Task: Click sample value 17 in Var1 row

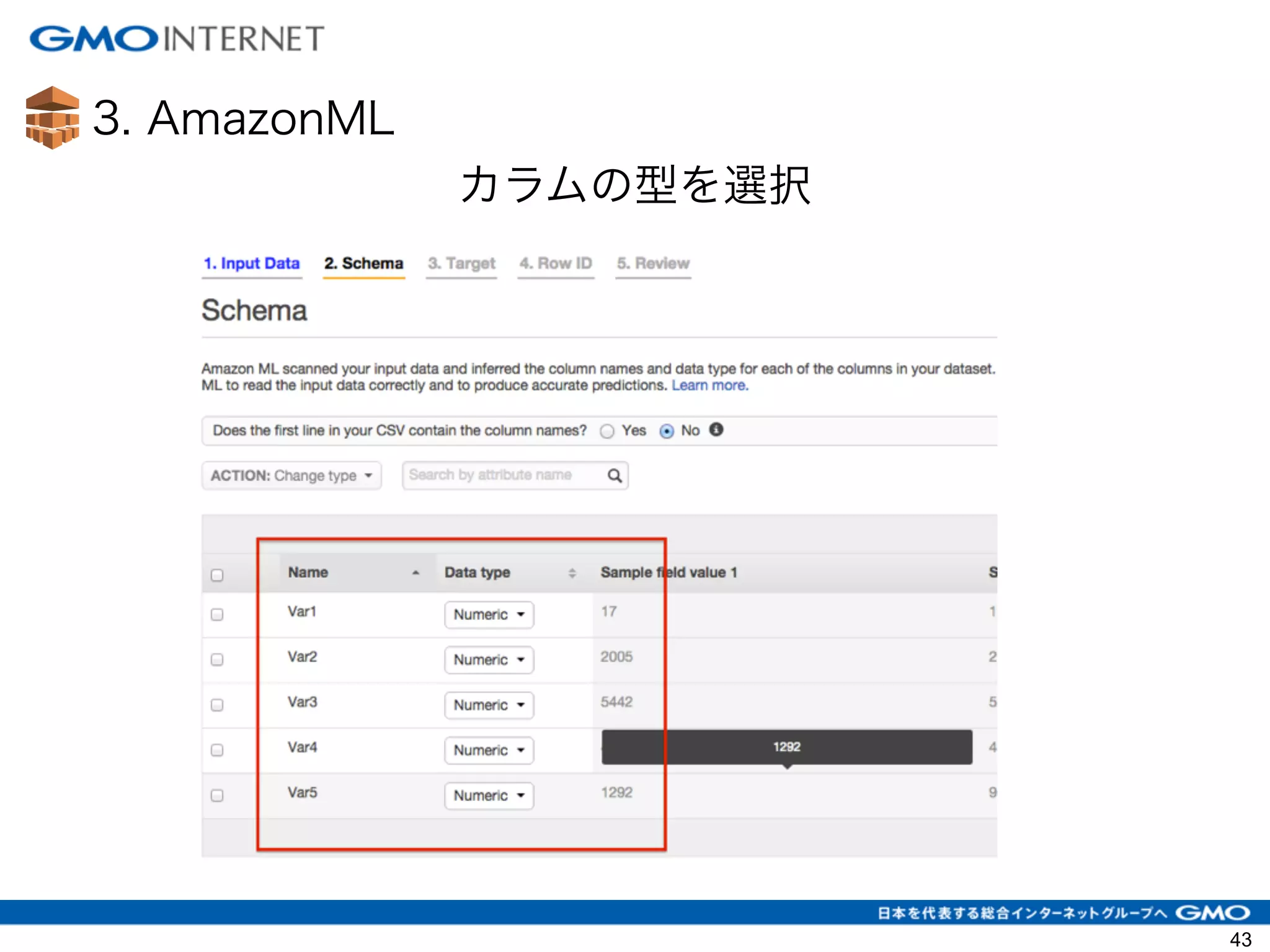Action: (609, 612)
